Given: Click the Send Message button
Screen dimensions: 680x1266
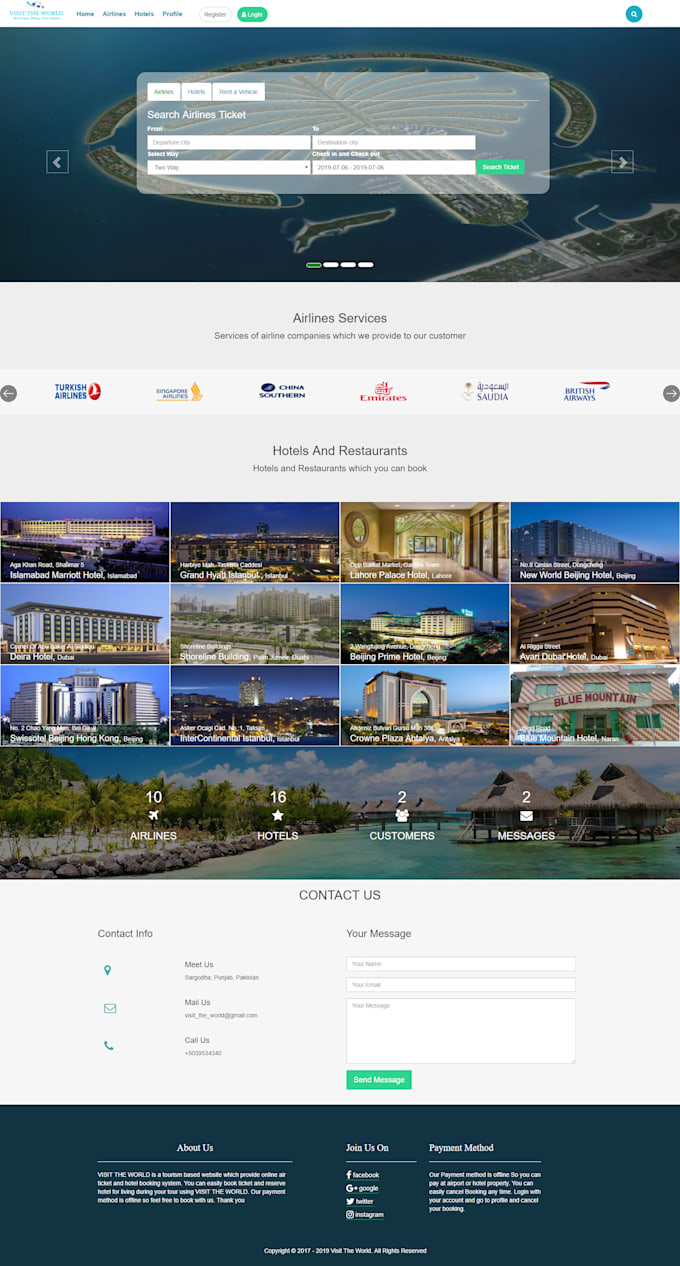Looking at the screenshot, I should pyautogui.click(x=379, y=1080).
